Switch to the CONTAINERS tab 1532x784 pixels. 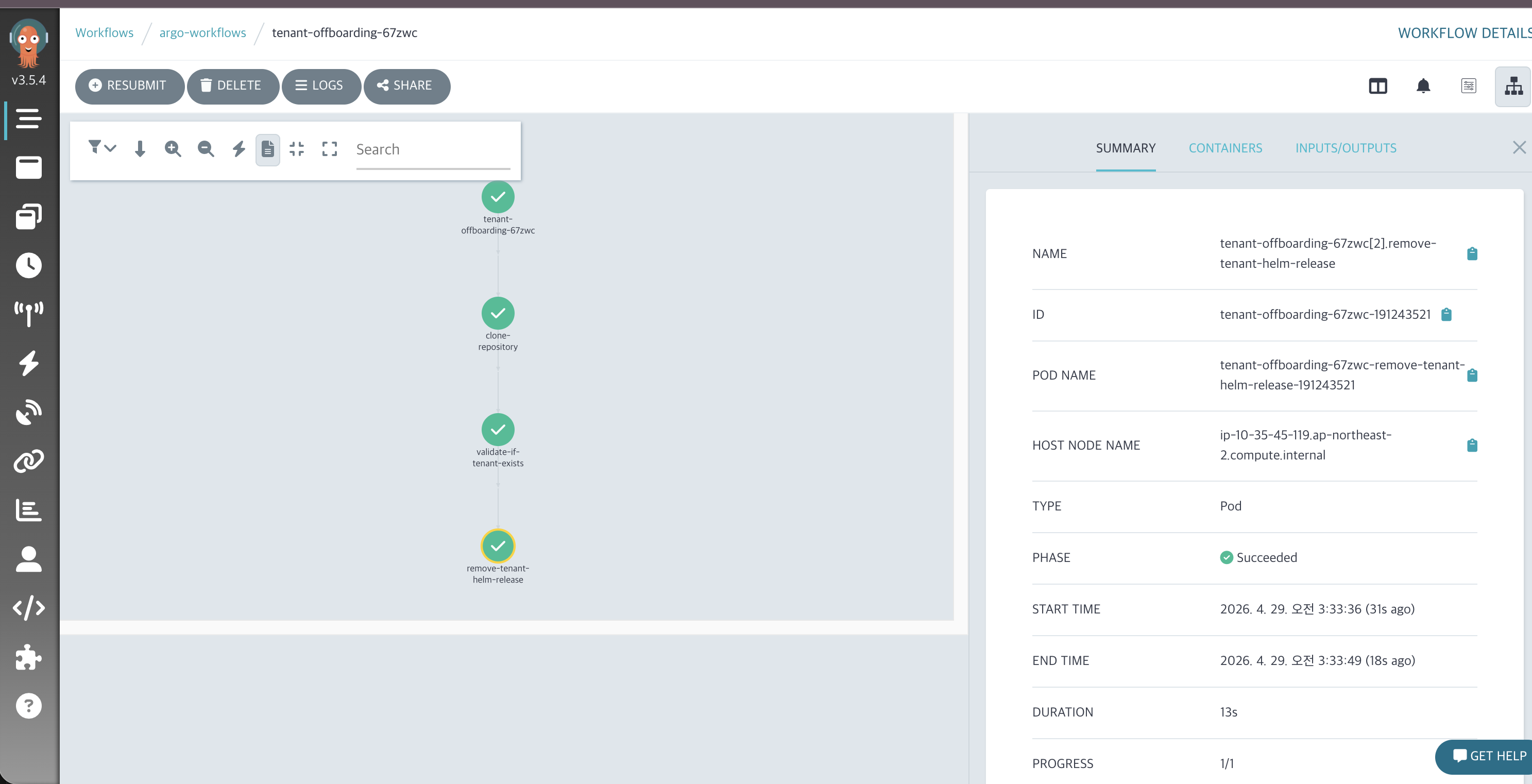[x=1225, y=148]
